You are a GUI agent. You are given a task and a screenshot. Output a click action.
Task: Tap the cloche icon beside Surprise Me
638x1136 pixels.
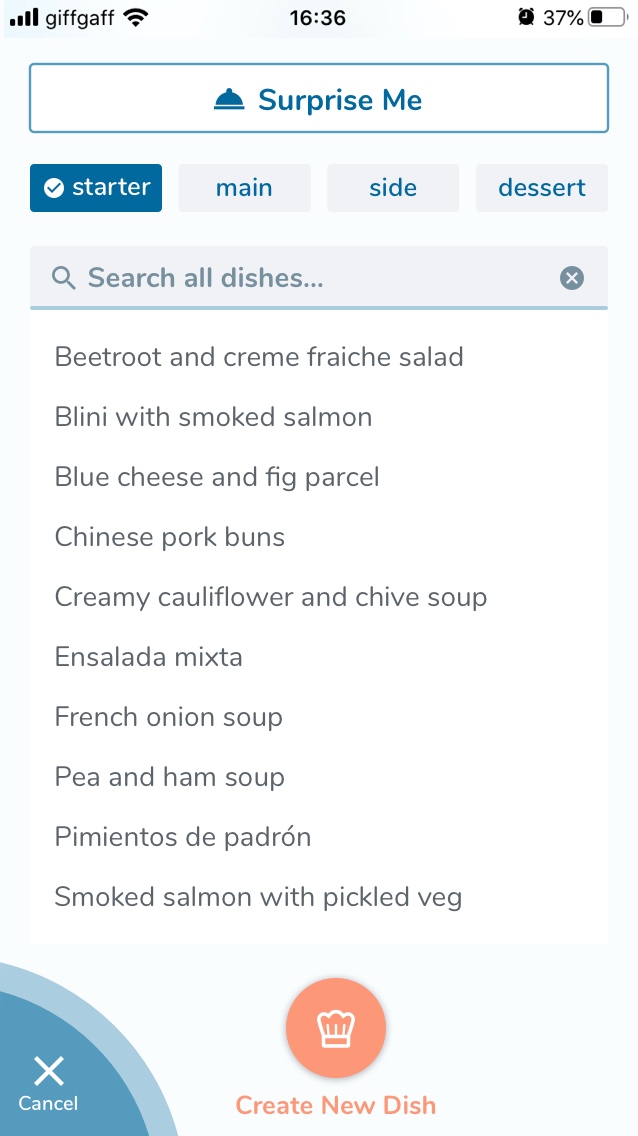pyautogui.click(x=232, y=98)
